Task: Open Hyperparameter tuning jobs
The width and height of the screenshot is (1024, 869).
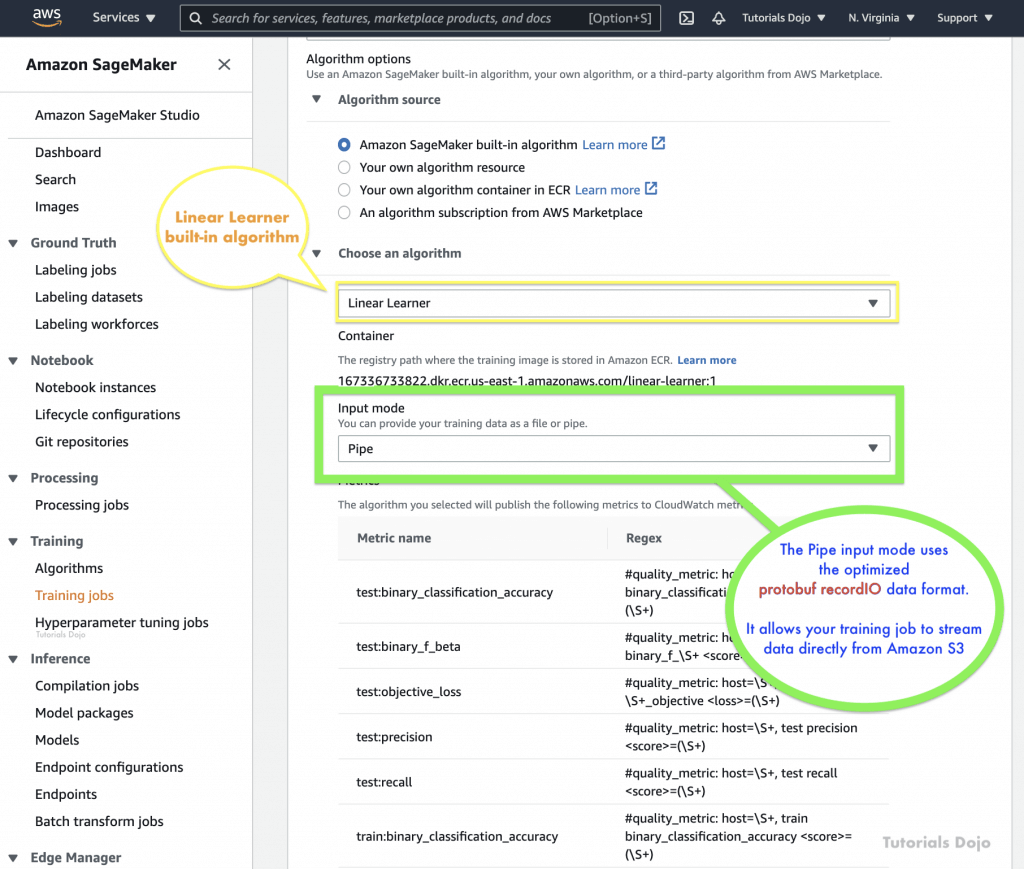Action: (x=122, y=622)
